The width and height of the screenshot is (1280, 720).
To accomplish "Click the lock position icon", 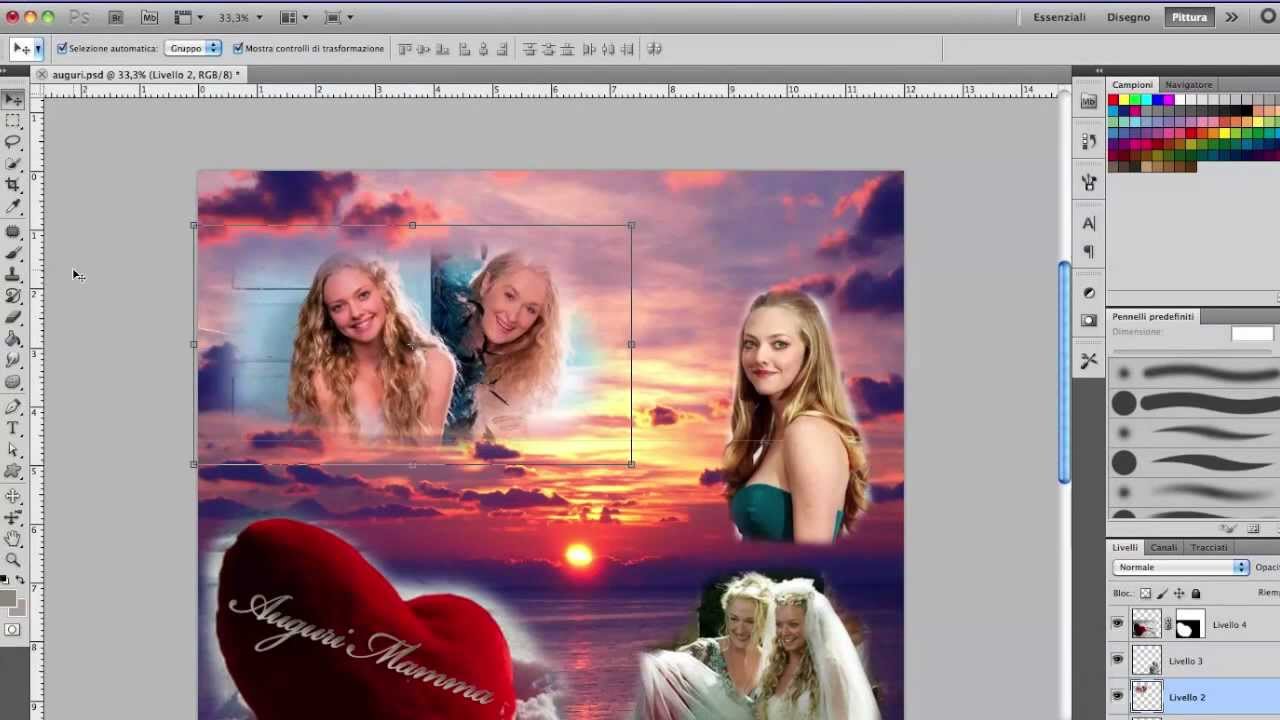I will click(x=1179, y=593).
